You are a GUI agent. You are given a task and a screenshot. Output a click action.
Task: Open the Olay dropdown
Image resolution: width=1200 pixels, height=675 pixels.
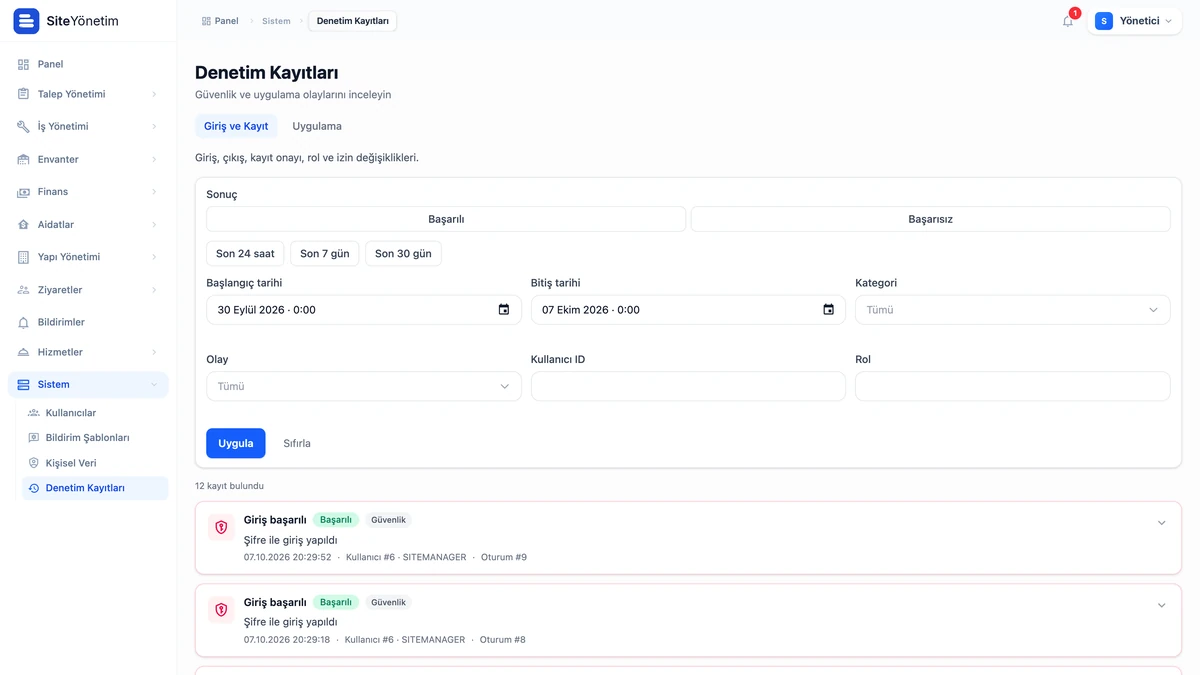pos(364,386)
